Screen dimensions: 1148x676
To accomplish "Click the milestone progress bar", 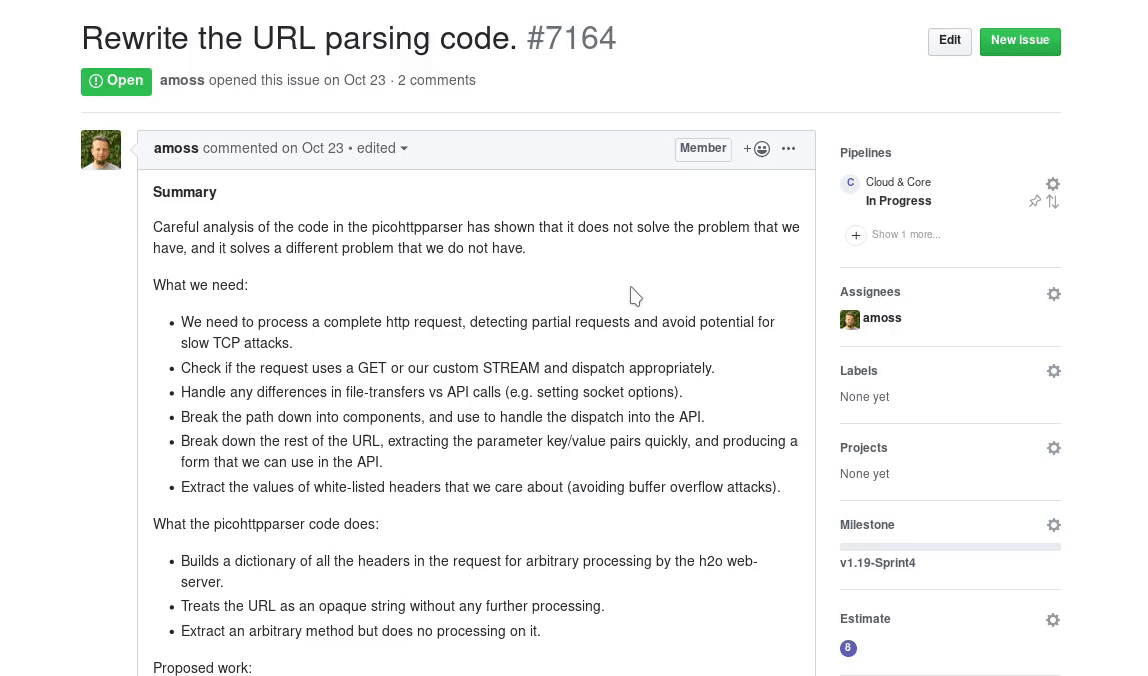I will click(950, 546).
